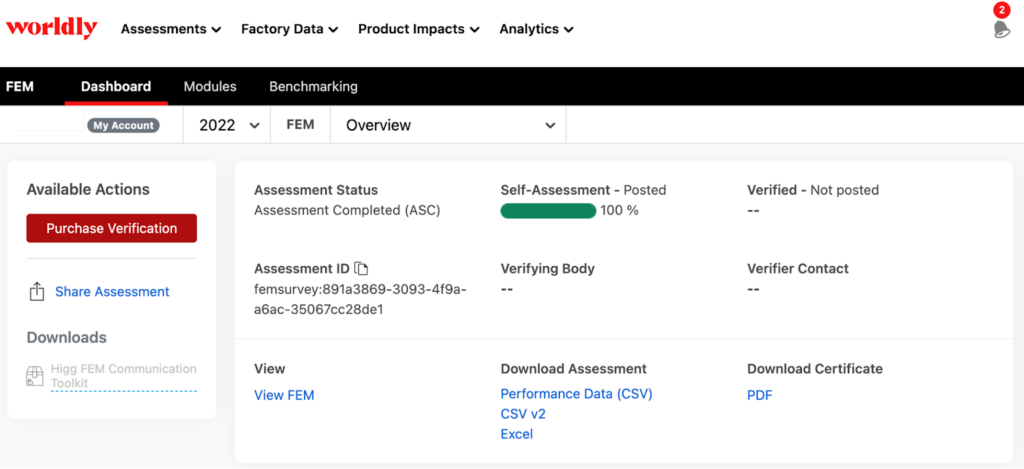Download Performance Data (CSV)

[x=577, y=394]
